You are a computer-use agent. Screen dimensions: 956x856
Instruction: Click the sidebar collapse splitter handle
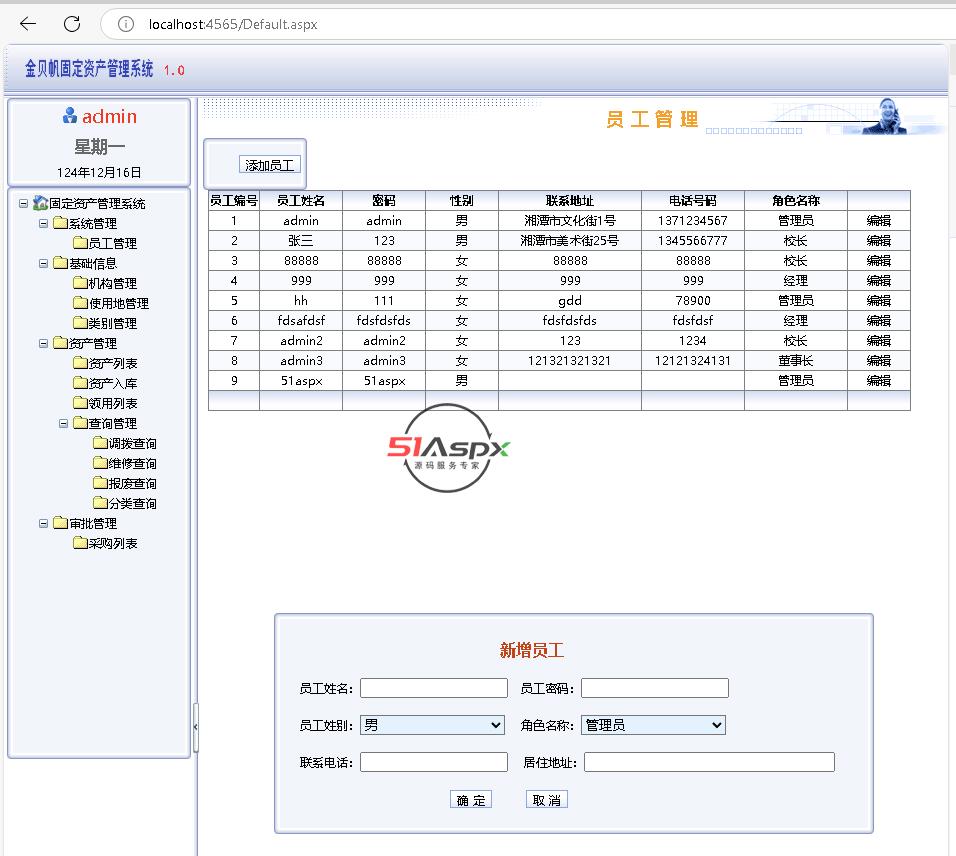point(195,725)
